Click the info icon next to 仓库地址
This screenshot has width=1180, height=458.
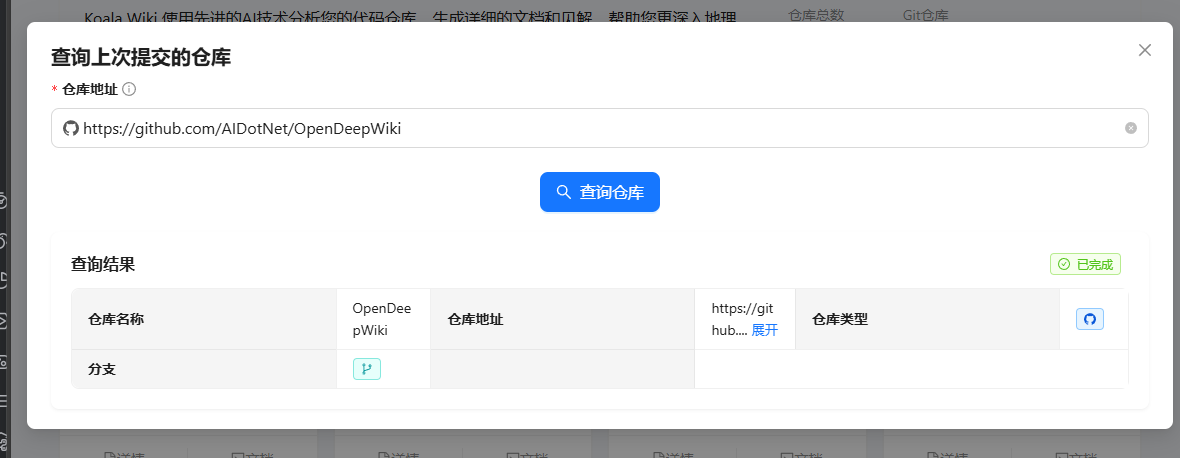129,89
